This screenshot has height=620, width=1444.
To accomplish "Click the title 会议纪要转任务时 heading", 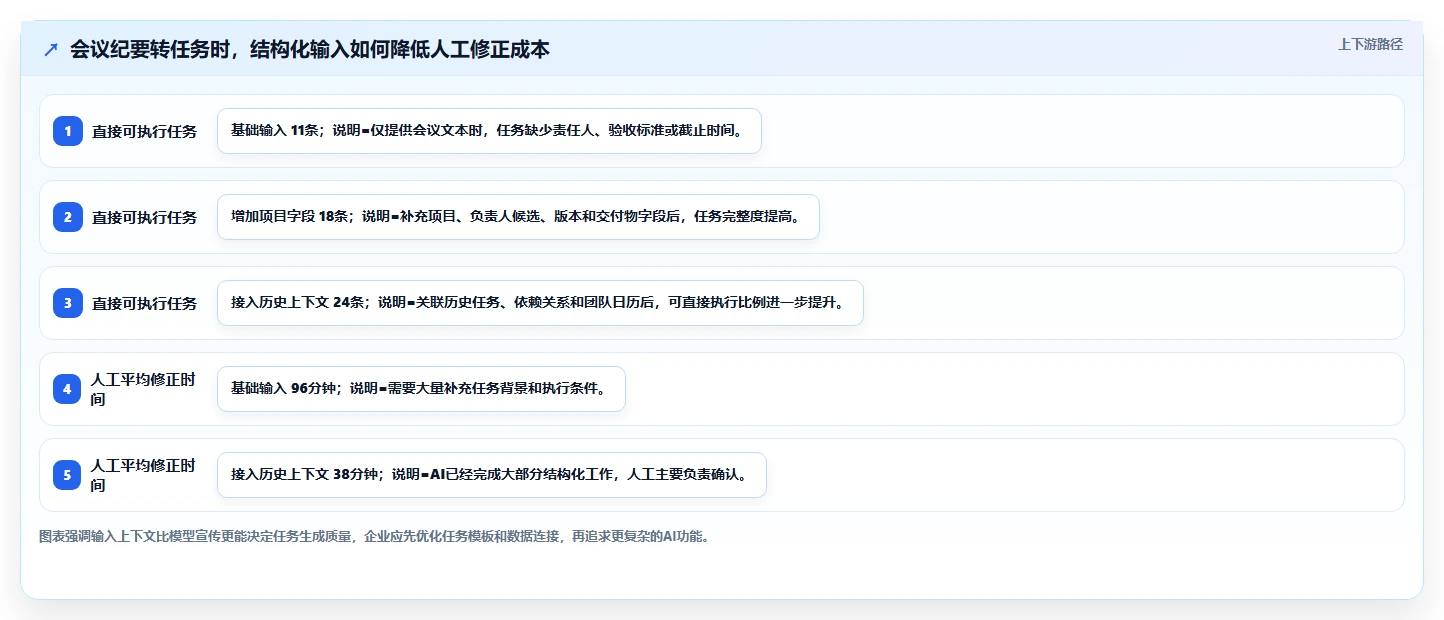I will [x=309, y=49].
